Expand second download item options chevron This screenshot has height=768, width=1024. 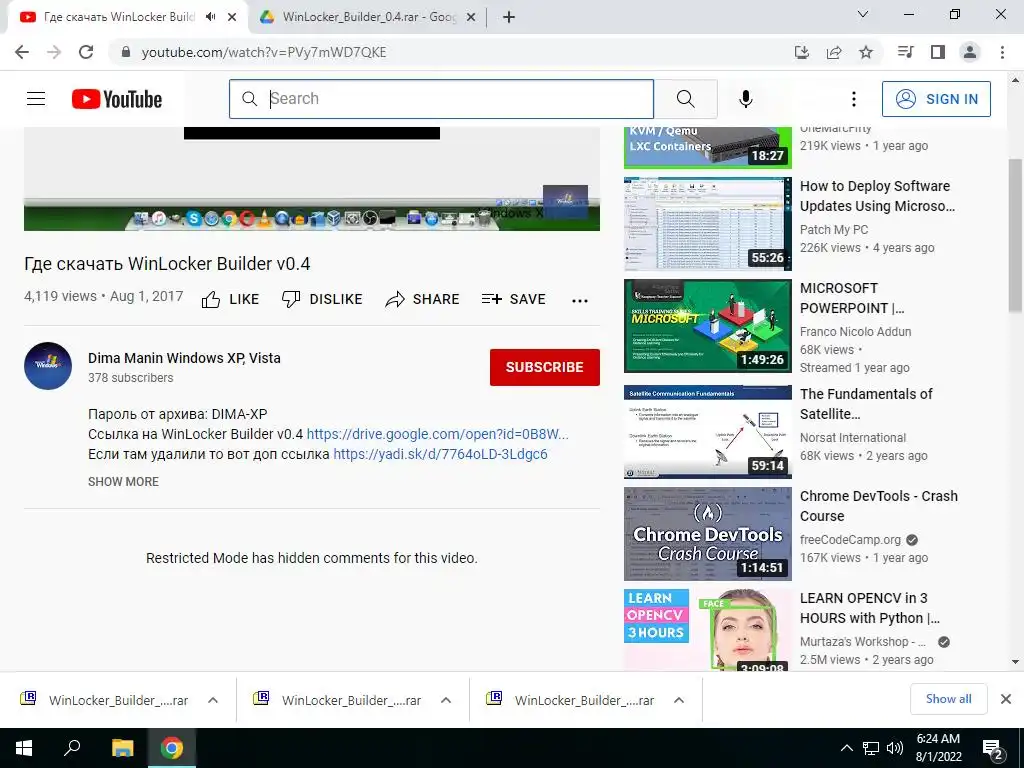446,700
